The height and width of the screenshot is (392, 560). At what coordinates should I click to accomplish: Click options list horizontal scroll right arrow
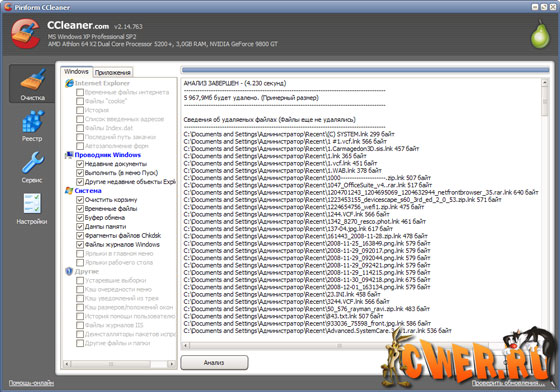coord(172,364)
